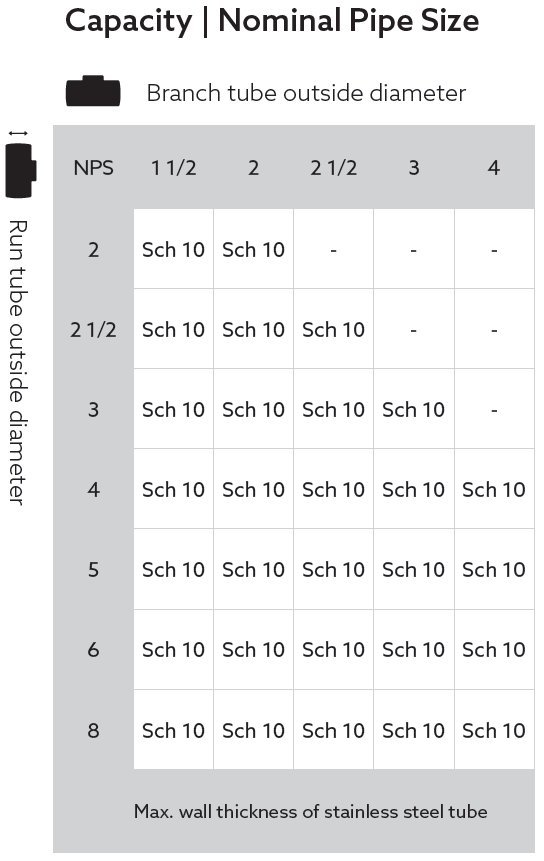The width and height of the screenshot is (544, 861).
Task: Select the 4 branch column header
Action: [x=493, y=167]
